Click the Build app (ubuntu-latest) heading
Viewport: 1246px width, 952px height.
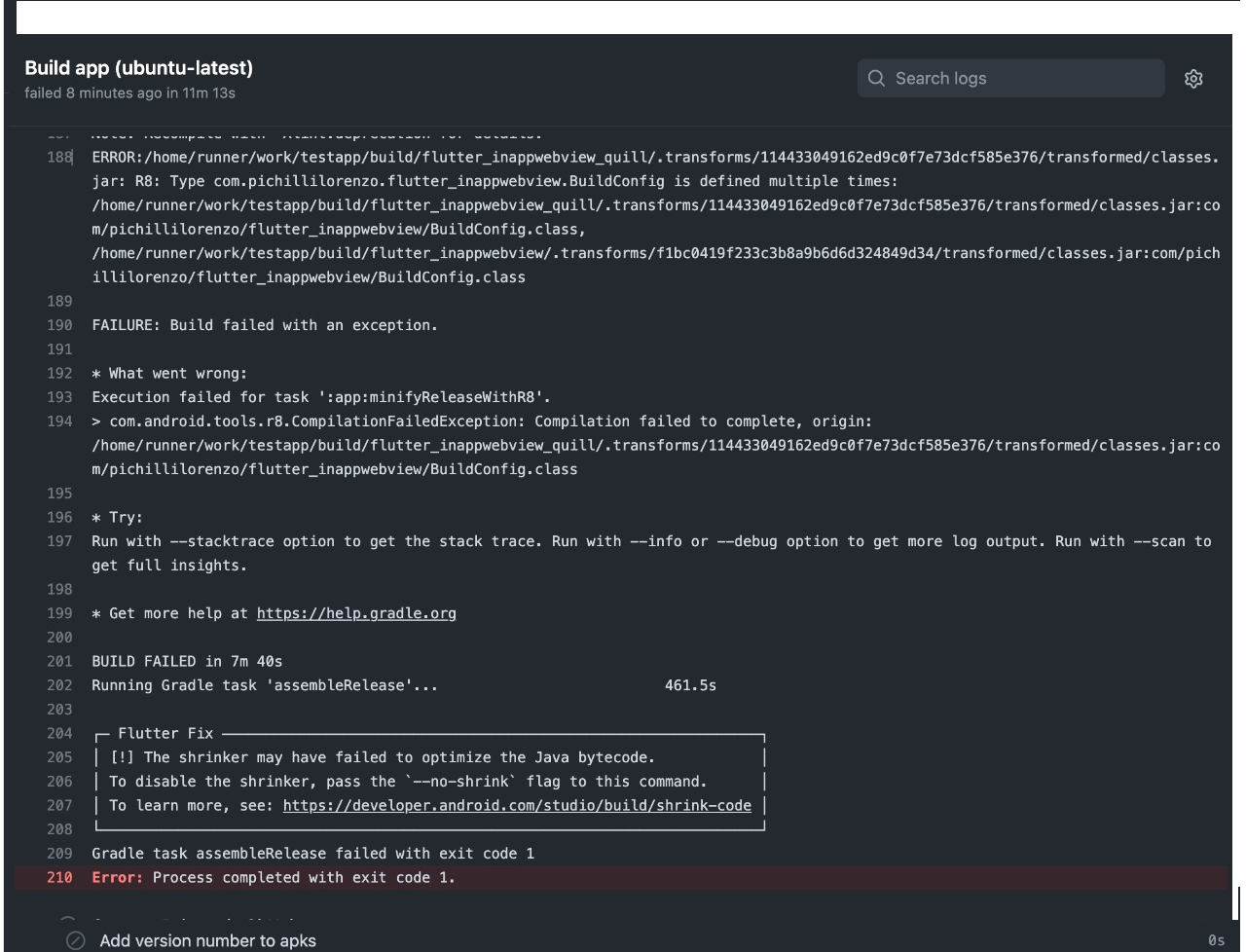point(138,68)
